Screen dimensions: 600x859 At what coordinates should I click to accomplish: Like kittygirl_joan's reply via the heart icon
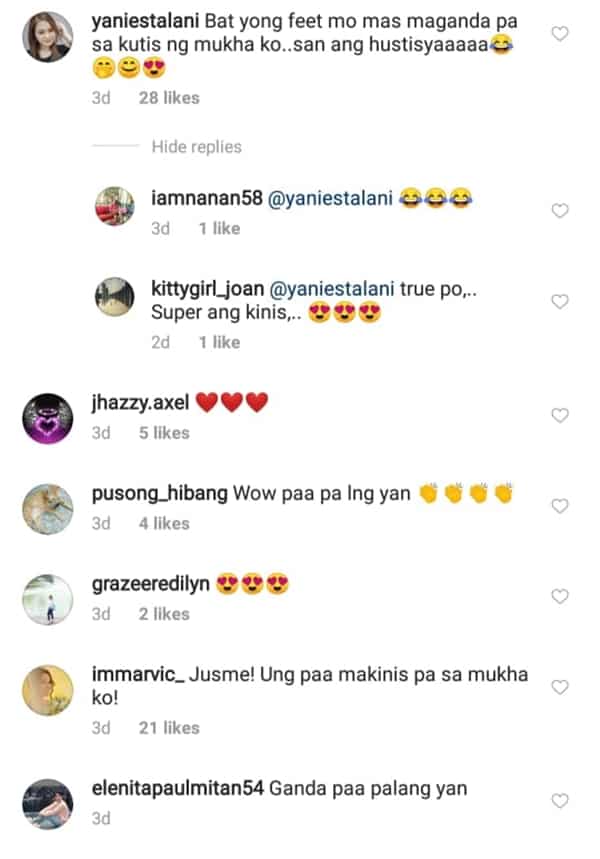[559, 301]
